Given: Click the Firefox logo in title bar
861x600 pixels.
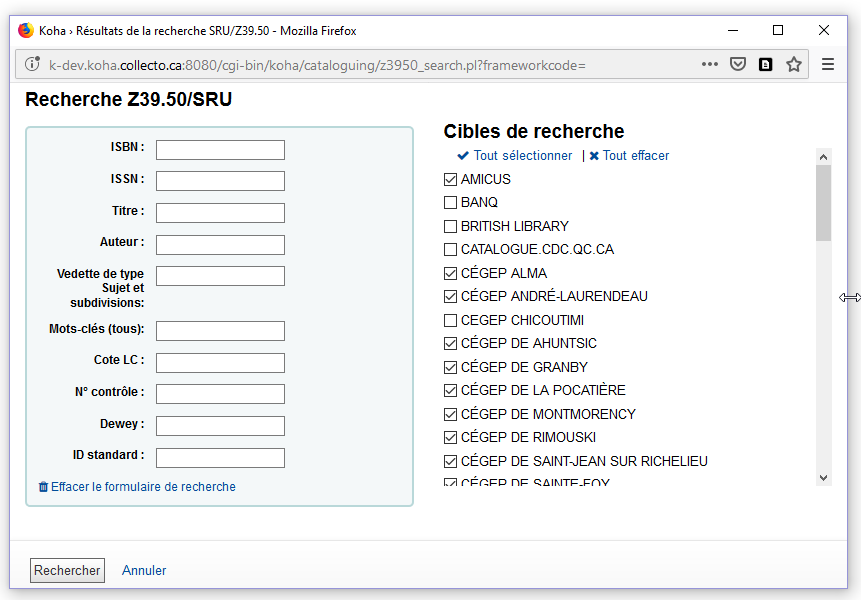Looking at the screenshot, I should (x=26, y=30).
